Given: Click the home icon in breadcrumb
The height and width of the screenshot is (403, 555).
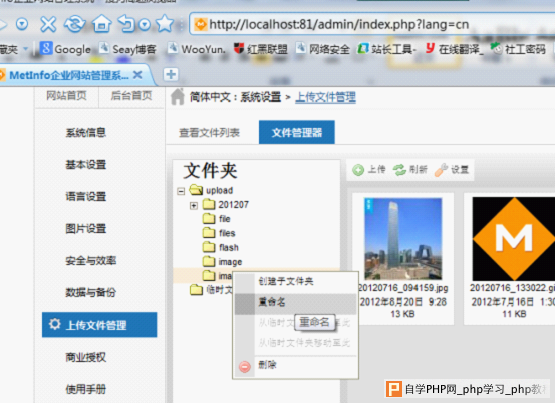Looking at the screenshot, I should [178, 97].
